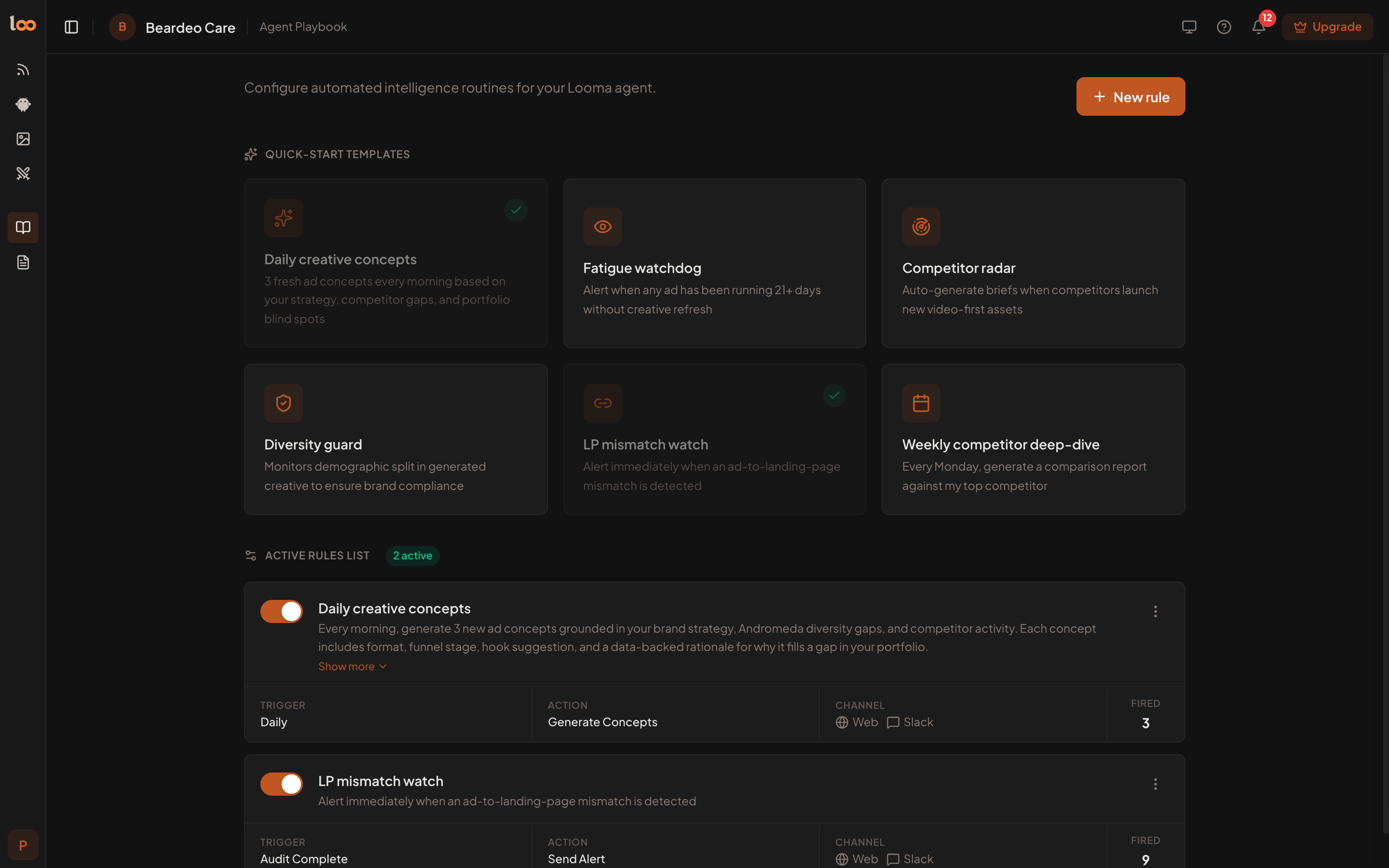Open the robot agent sidebar icon
The image size is (1389, 868).
click(23, 105)
